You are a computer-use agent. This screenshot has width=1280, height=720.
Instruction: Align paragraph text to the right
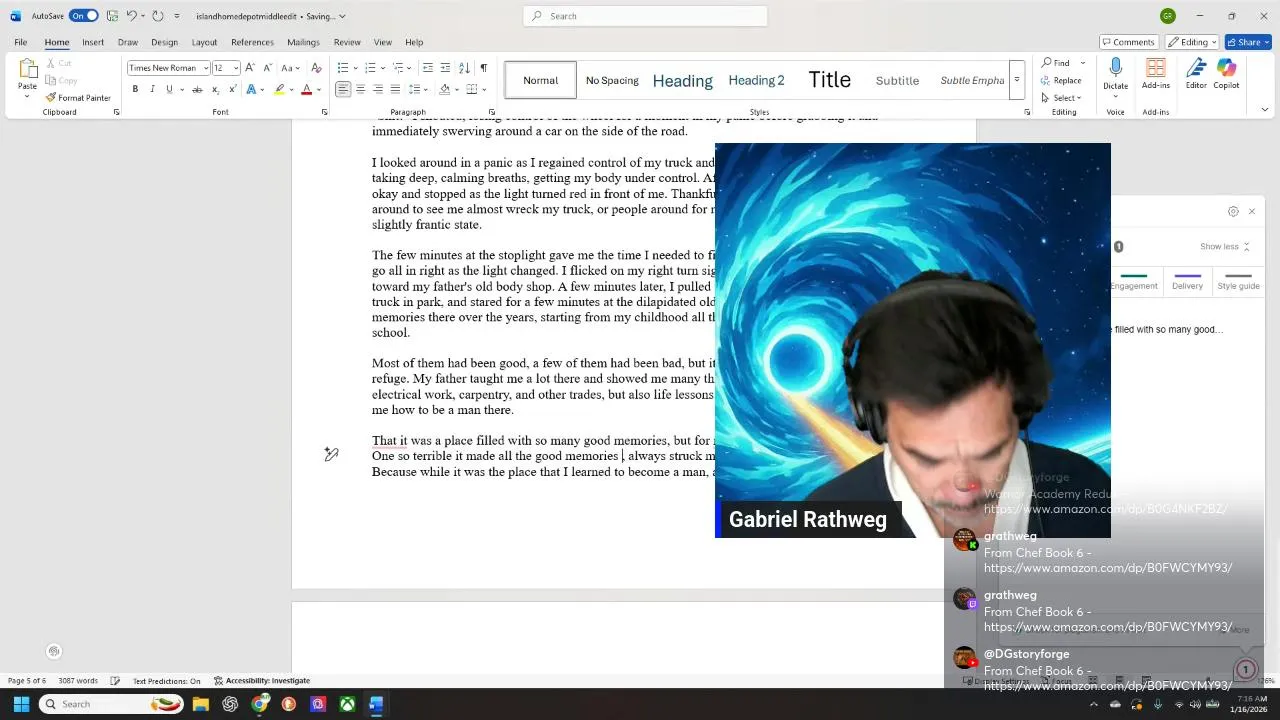[377, 89]
